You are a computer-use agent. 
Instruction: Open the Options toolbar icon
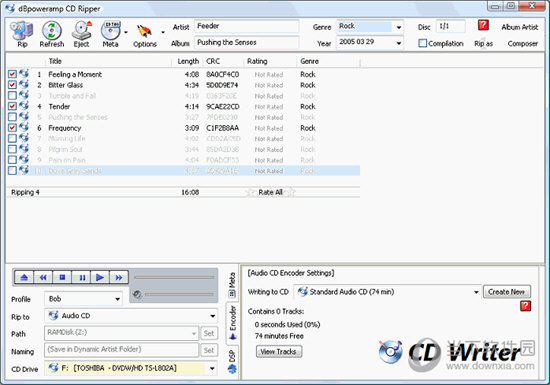pos(145,34)
